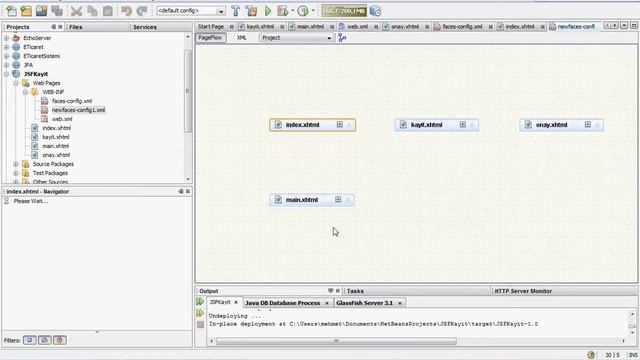Select faces-config.xml in project tree
This screenshot has height=360, width=640.
(x=72, y=101)
